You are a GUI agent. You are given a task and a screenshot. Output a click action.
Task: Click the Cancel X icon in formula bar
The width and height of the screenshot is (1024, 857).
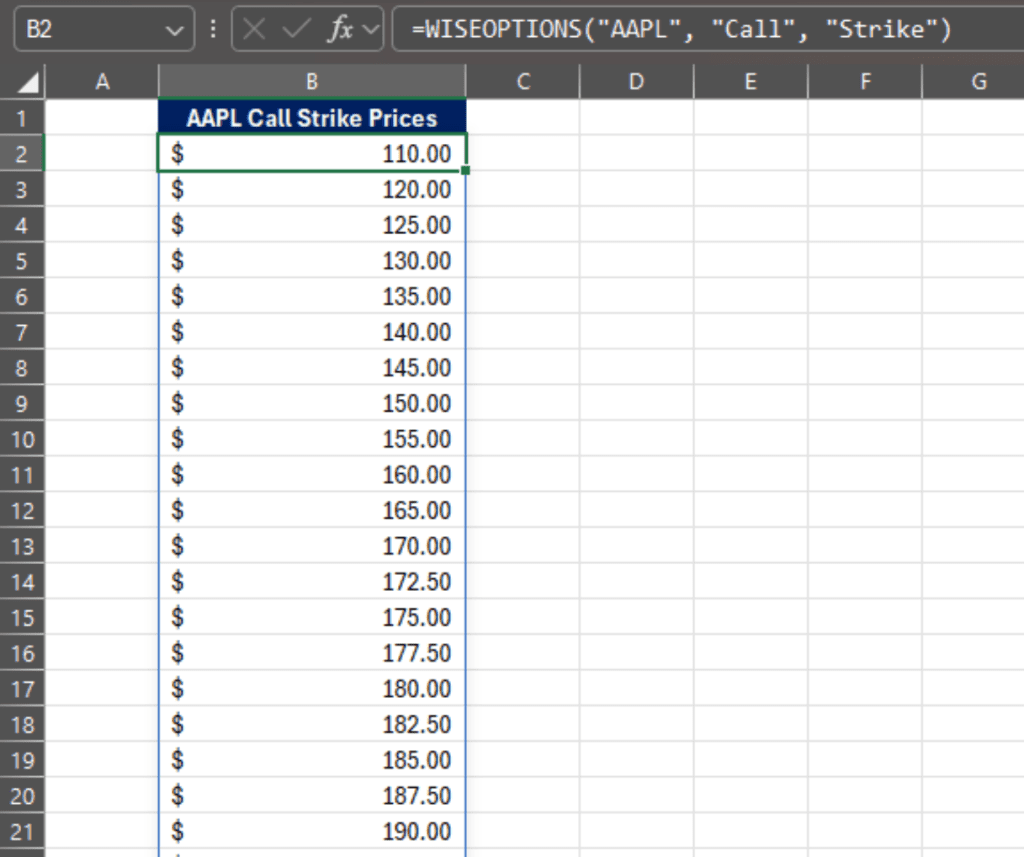coord(255,30)
